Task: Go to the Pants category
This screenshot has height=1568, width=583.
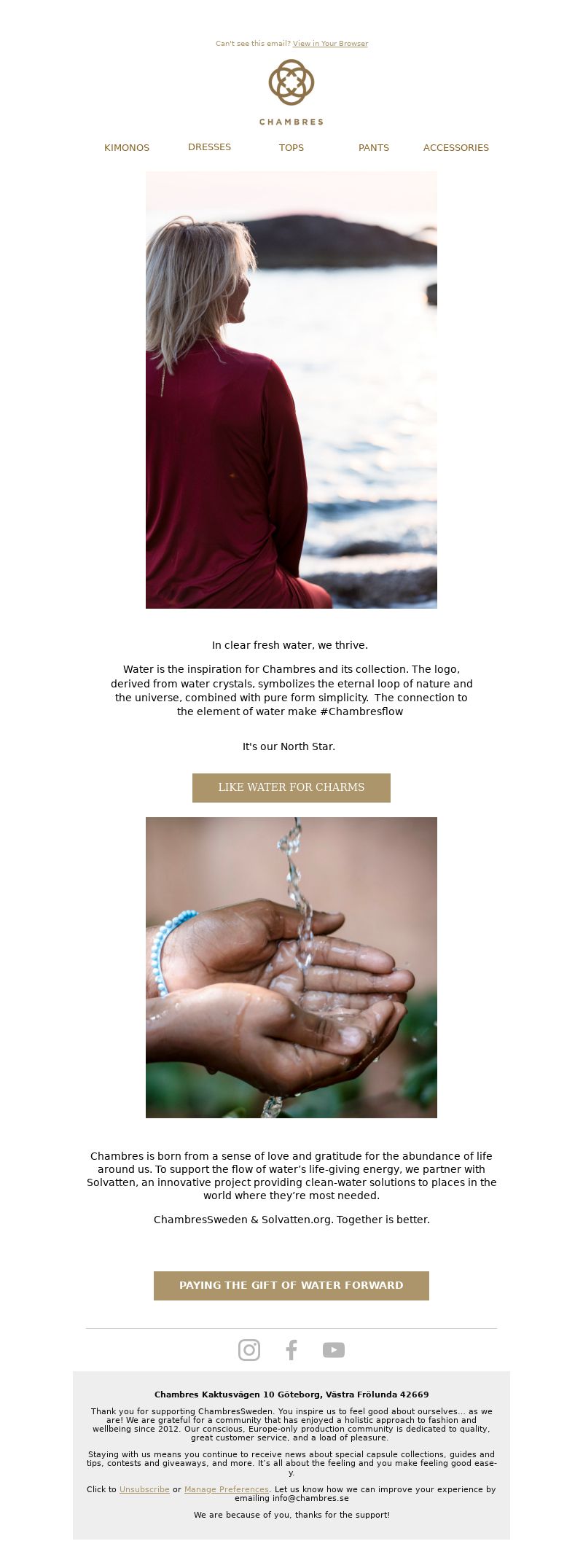Action: [374, 147]
